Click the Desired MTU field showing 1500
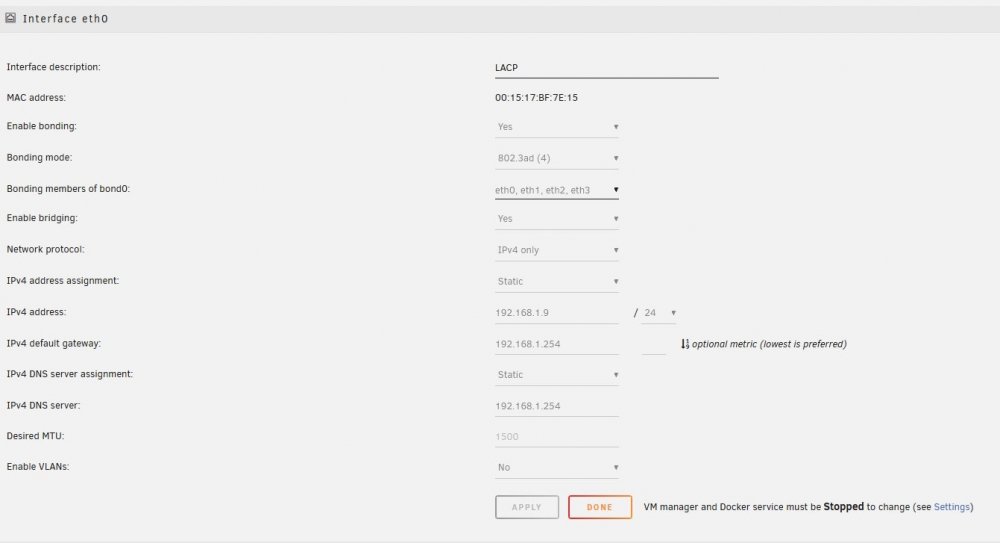This screenshot has width=1000, height=543. [x=557, y=436]
